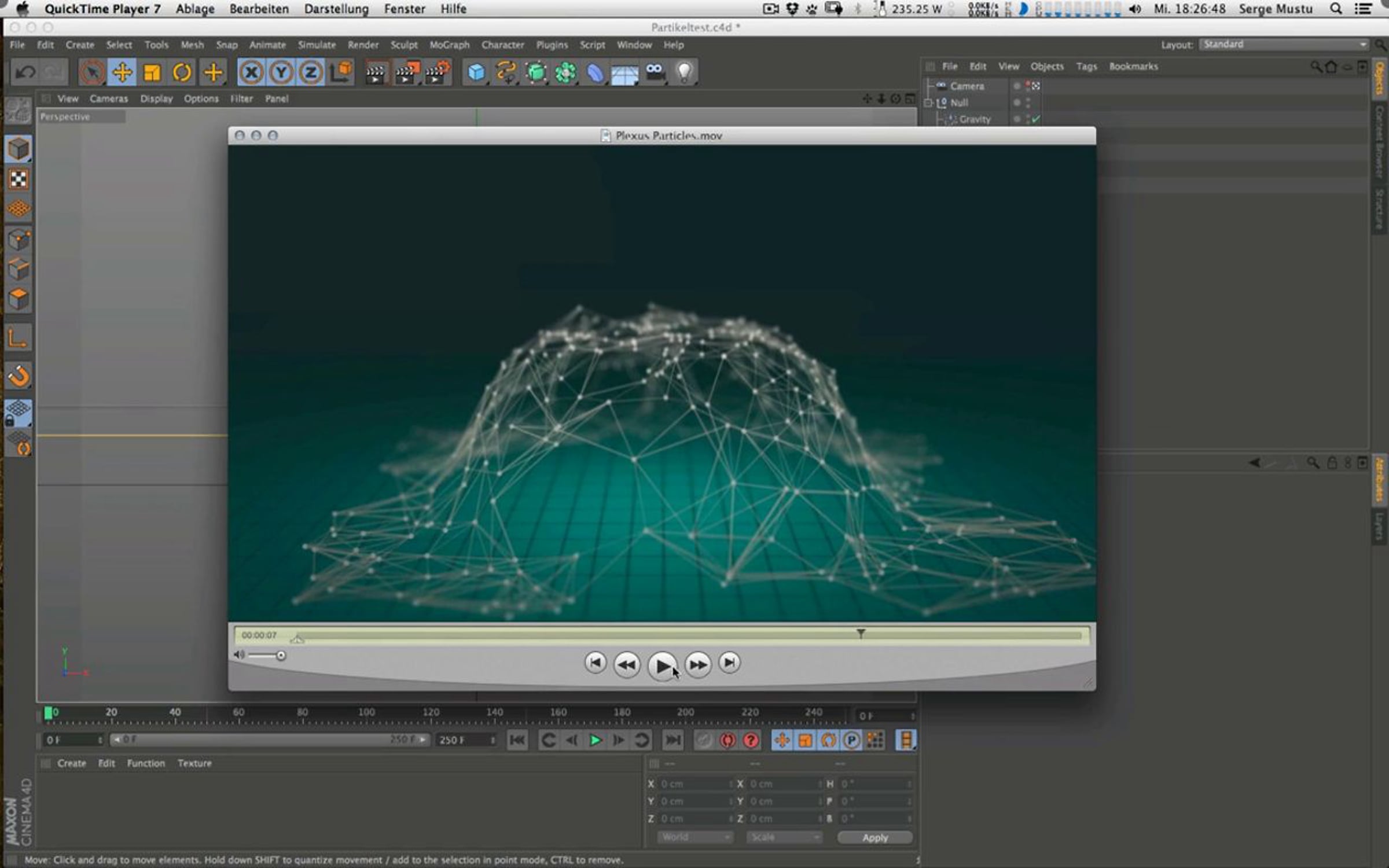Open the Simulate menu

tap(317, 45)
